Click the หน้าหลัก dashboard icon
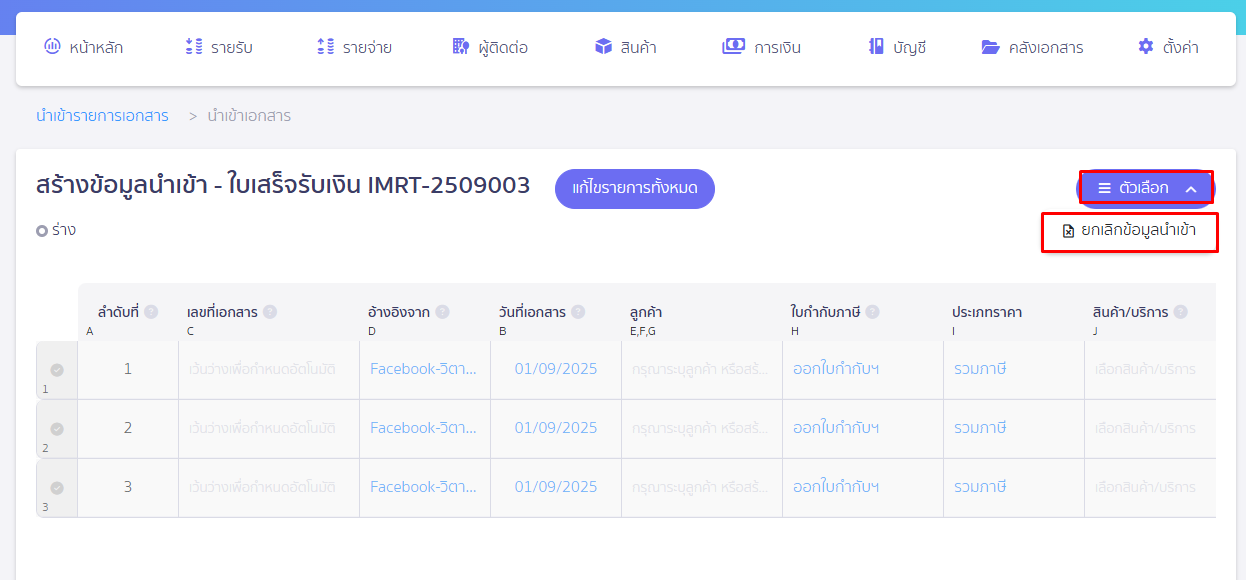Viewport: 1246px width, 580px height. [52, 46]
